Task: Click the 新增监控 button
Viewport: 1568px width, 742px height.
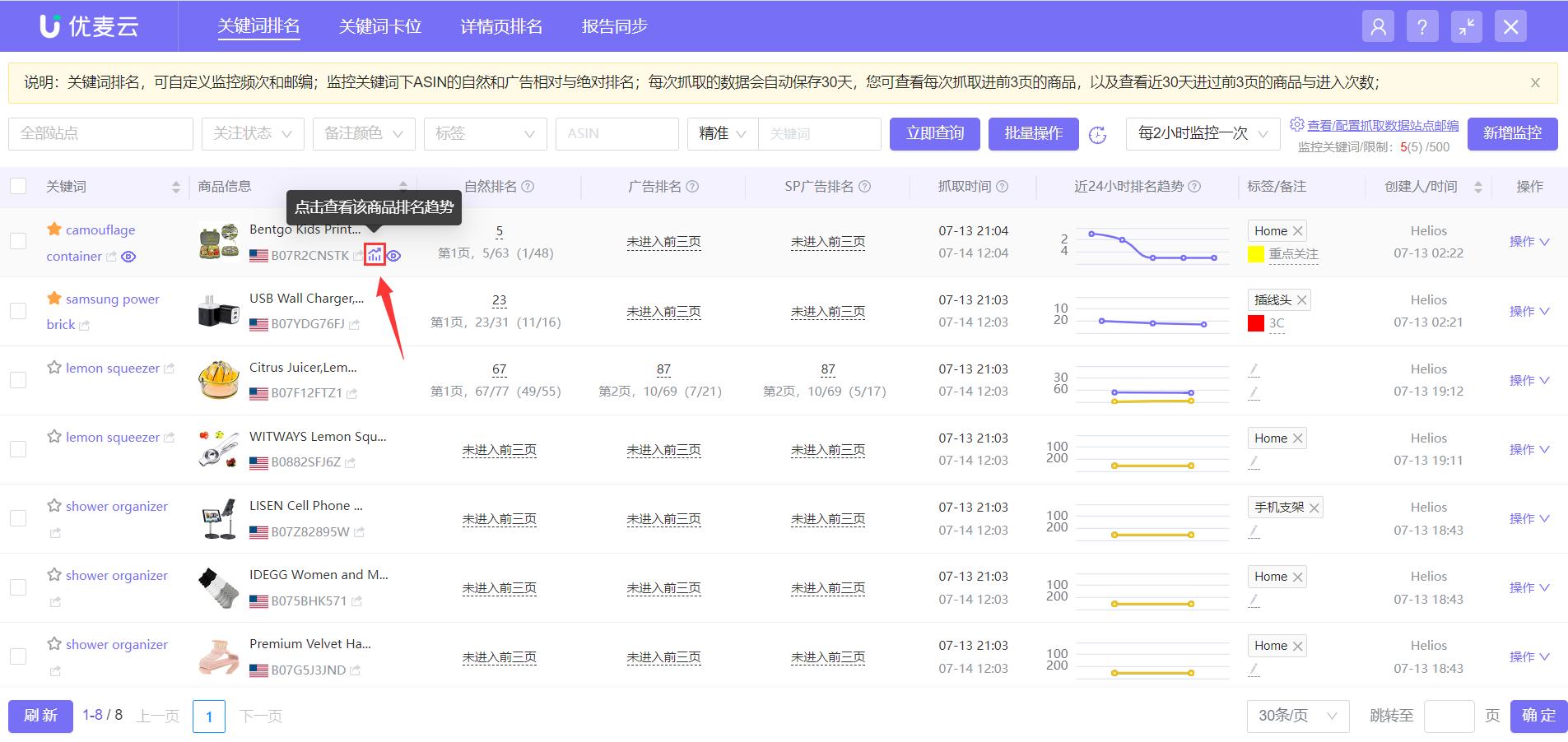Action: [x=1513, y=133]
